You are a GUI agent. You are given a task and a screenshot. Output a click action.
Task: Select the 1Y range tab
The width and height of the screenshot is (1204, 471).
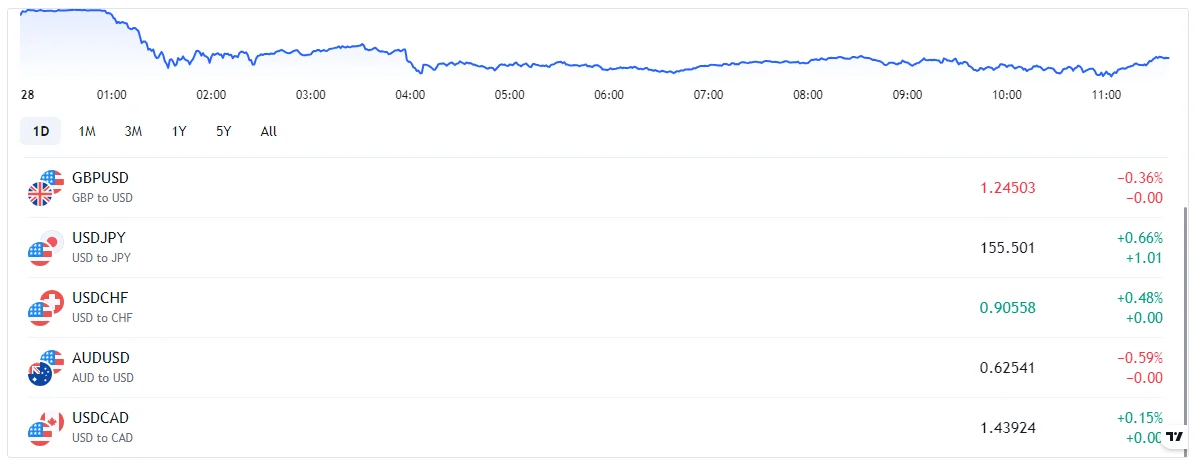click(x=179, y=131)
